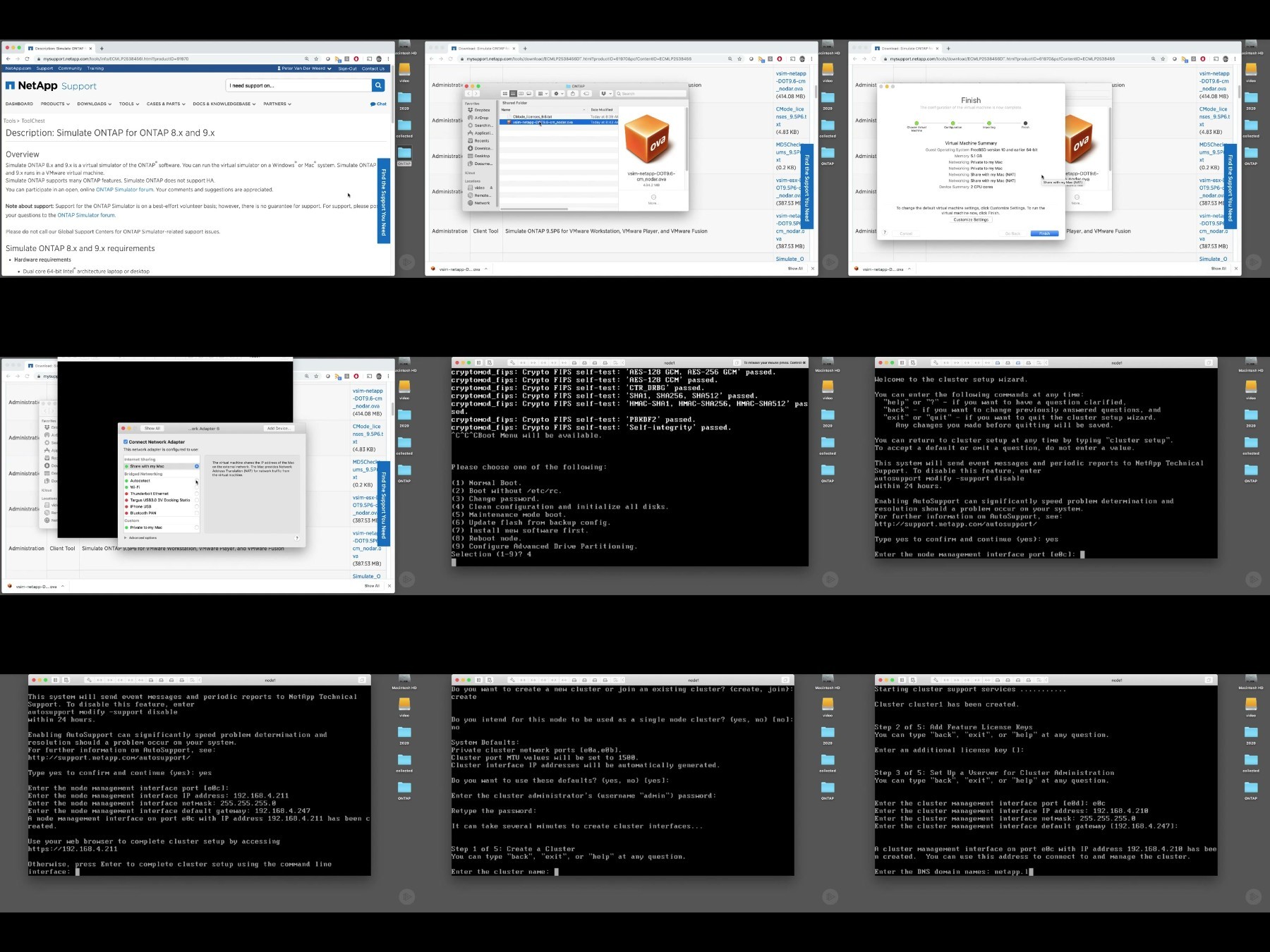Click Community in the blue top bar
The height and width of the screenshot is (952, 1270).
point(70,68)
